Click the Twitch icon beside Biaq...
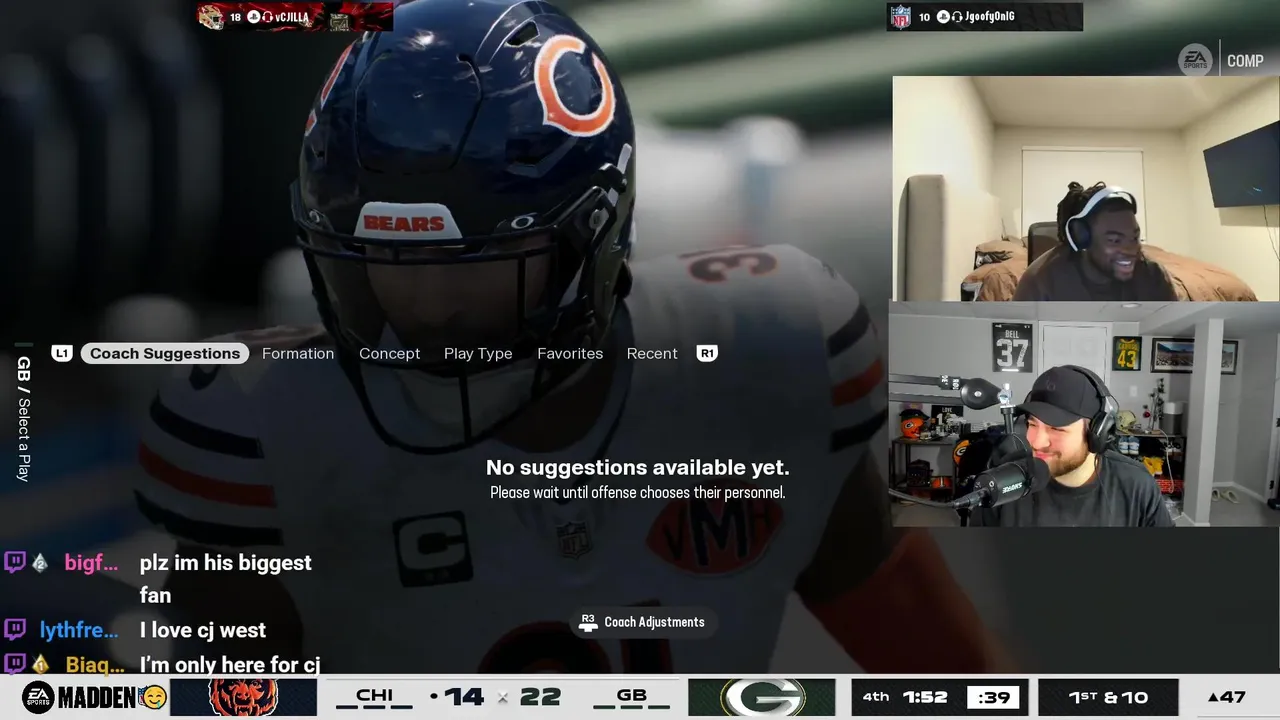 click(15, 664)
